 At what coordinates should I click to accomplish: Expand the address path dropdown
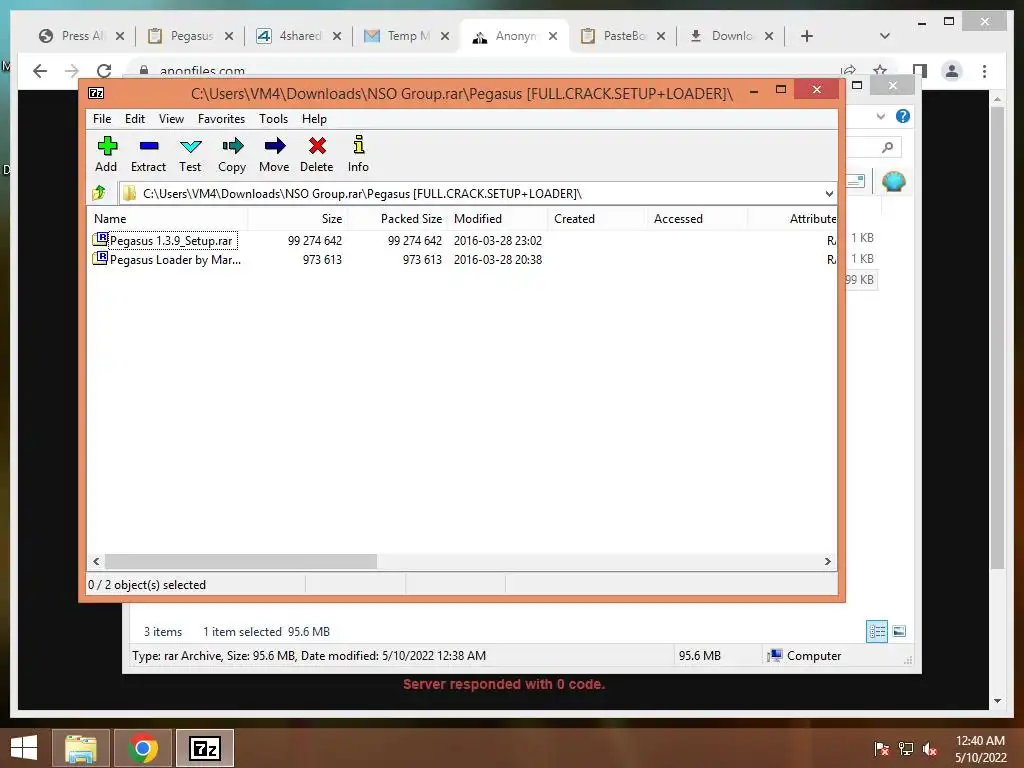point(829,193)
